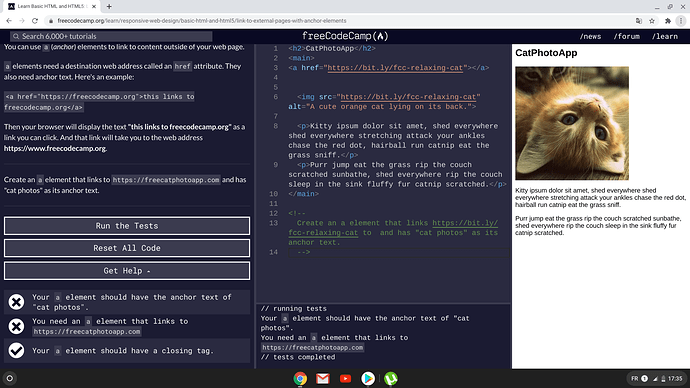Click the CatPhotoApp heading in preview

546,53
